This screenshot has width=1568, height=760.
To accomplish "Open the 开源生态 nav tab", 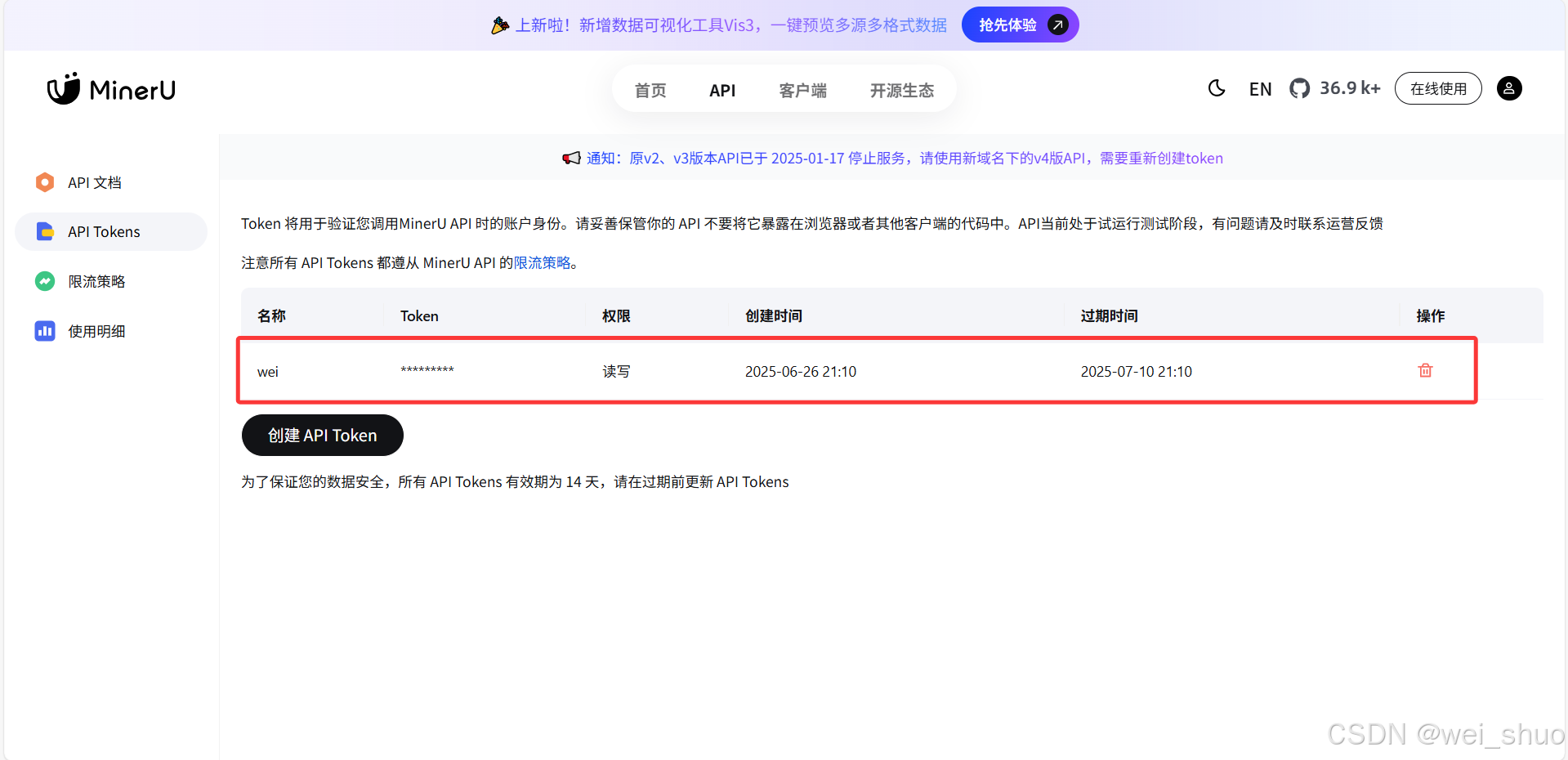I will pyautogui.click(x=902, y=91).
